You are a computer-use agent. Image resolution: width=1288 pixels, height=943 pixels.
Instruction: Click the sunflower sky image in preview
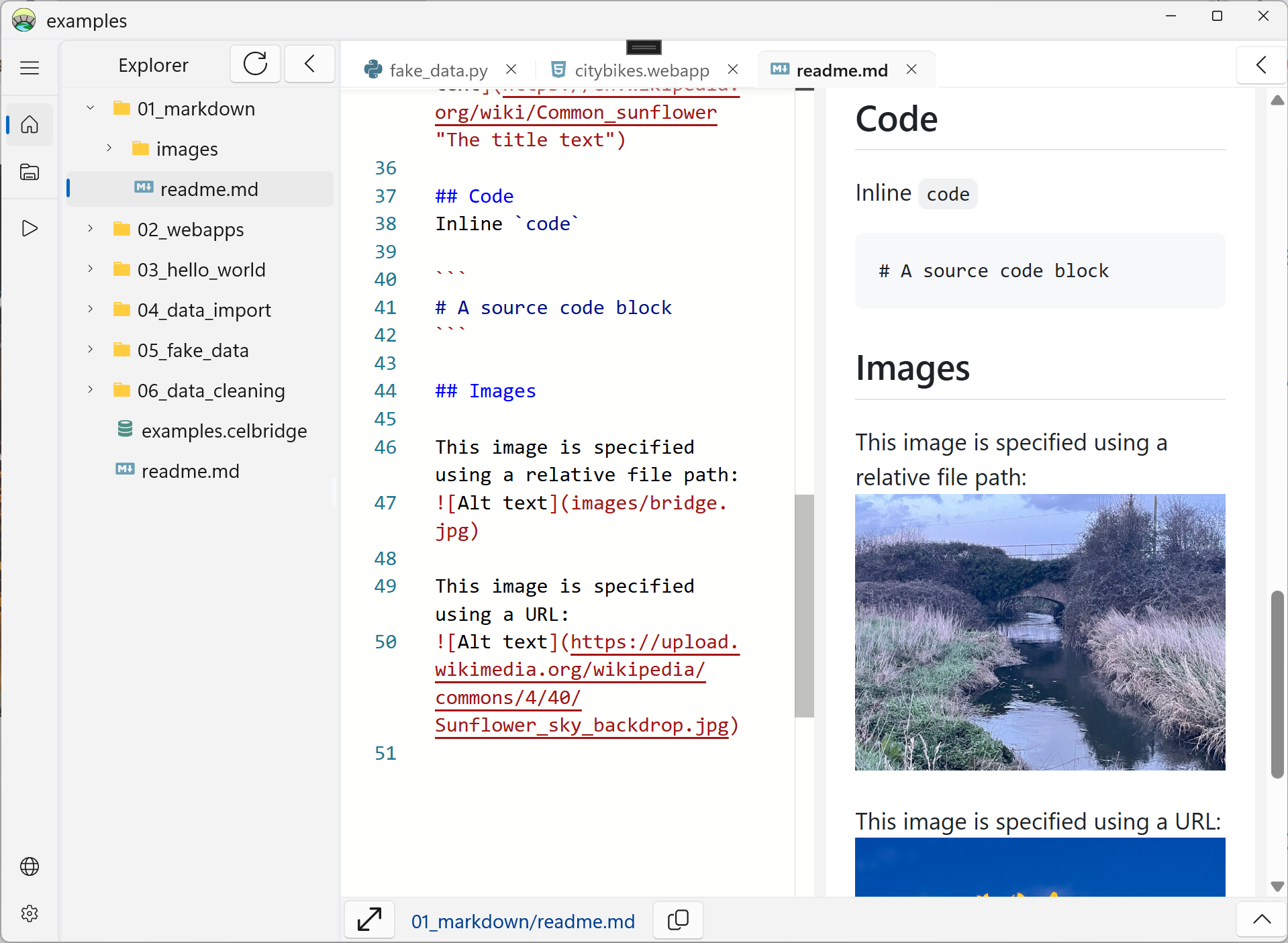coord(1040,867)
